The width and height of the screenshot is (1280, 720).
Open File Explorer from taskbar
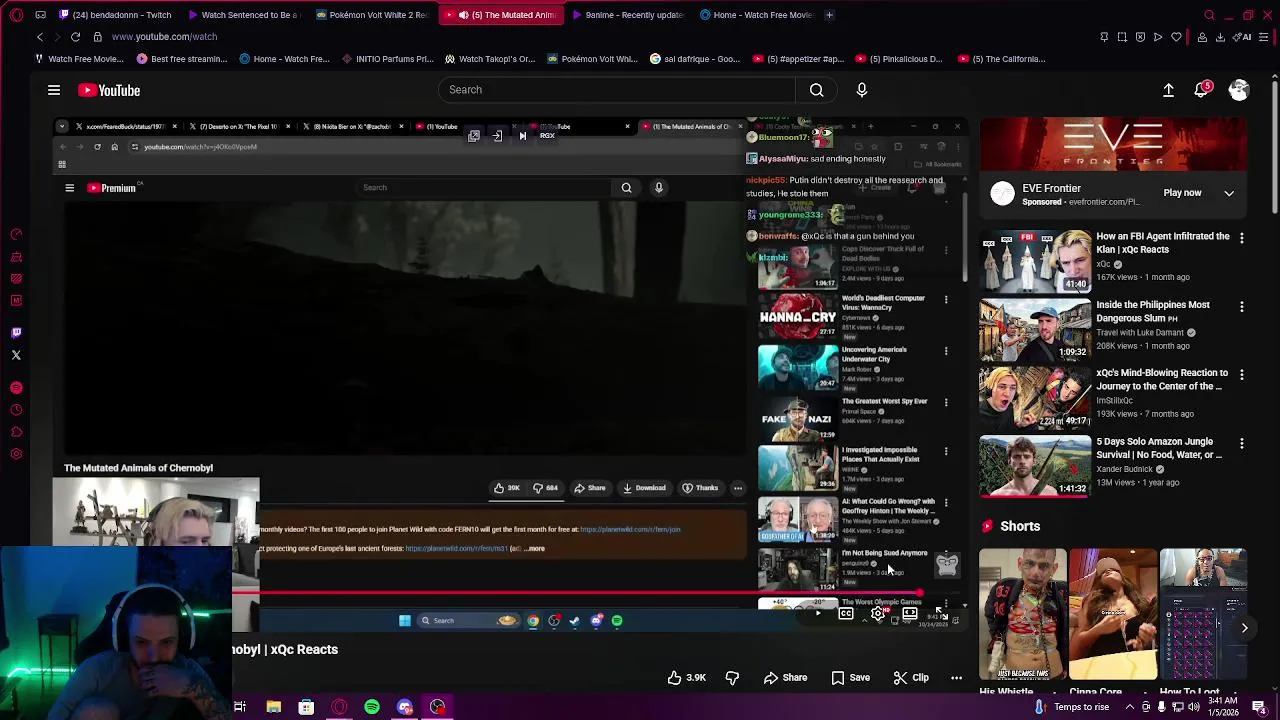coord(273,707)
